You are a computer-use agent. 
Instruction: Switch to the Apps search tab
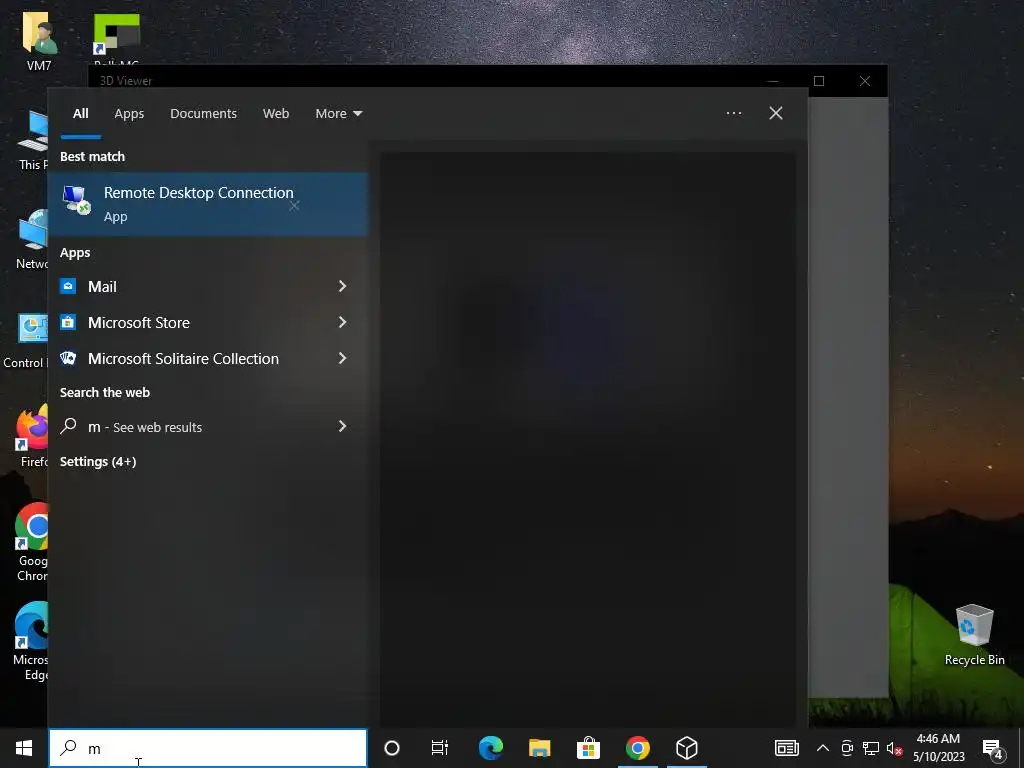pyautogui.click(x=129, y=114)
